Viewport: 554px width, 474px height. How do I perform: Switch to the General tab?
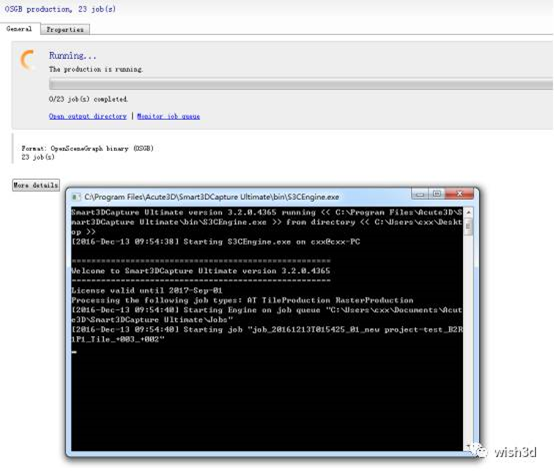click(19, 29)
